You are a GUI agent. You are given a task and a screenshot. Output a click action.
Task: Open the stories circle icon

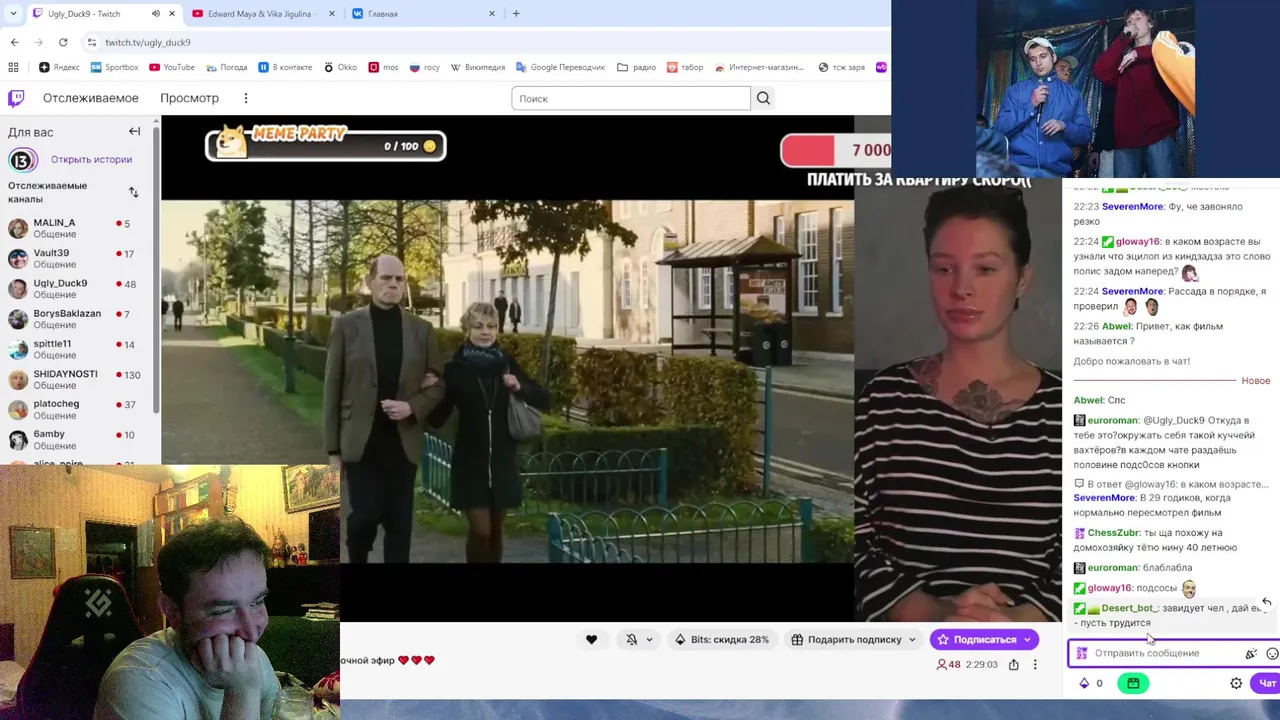point(23,160)
